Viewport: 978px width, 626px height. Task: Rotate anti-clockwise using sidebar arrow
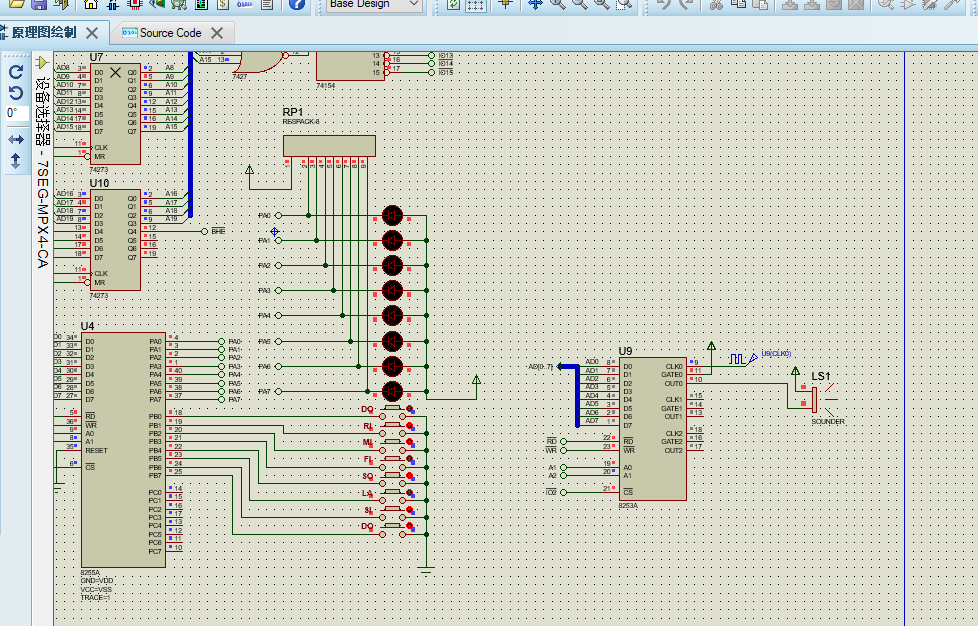pyautogui.click(x=16, y=93)
